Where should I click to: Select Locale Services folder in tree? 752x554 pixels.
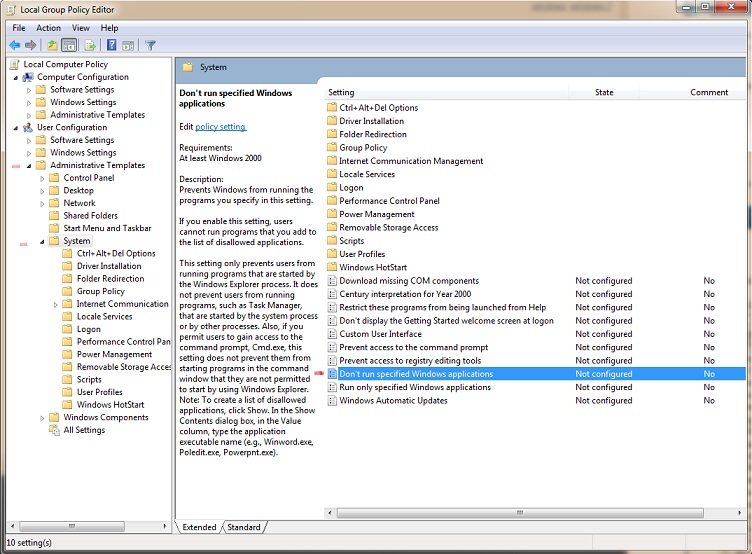click(x=104, y=317)
